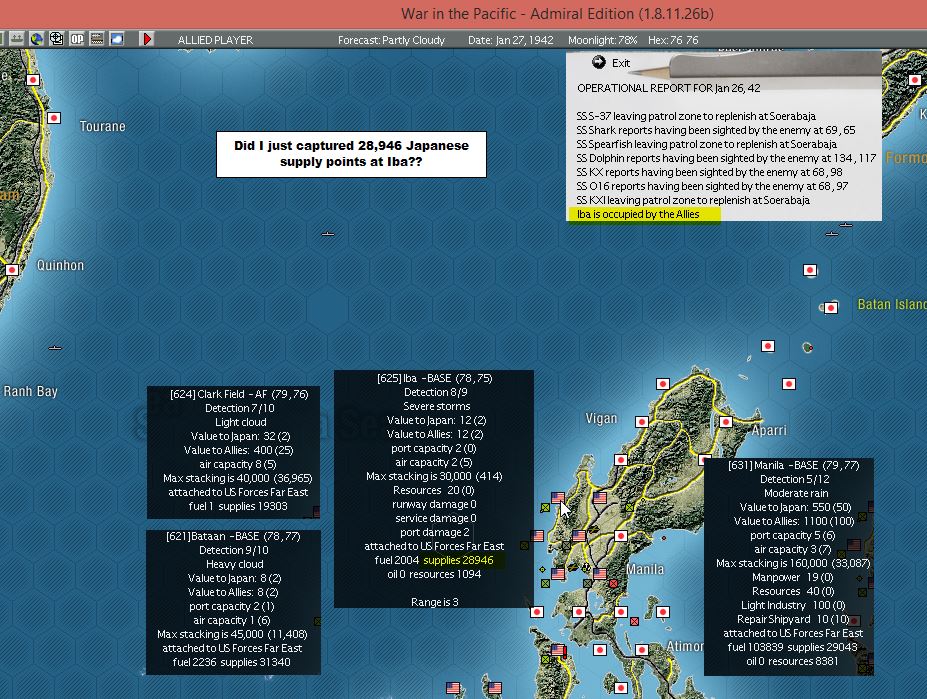Select the Iba is occupied by the Allies line
This screenshot has width=927, height=699.
pos(638,214)
